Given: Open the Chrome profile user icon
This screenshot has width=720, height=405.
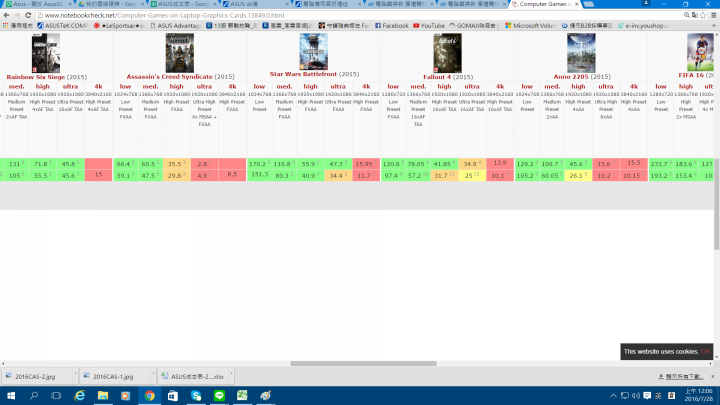Looking at the screenshot, I should pos(646,4).
